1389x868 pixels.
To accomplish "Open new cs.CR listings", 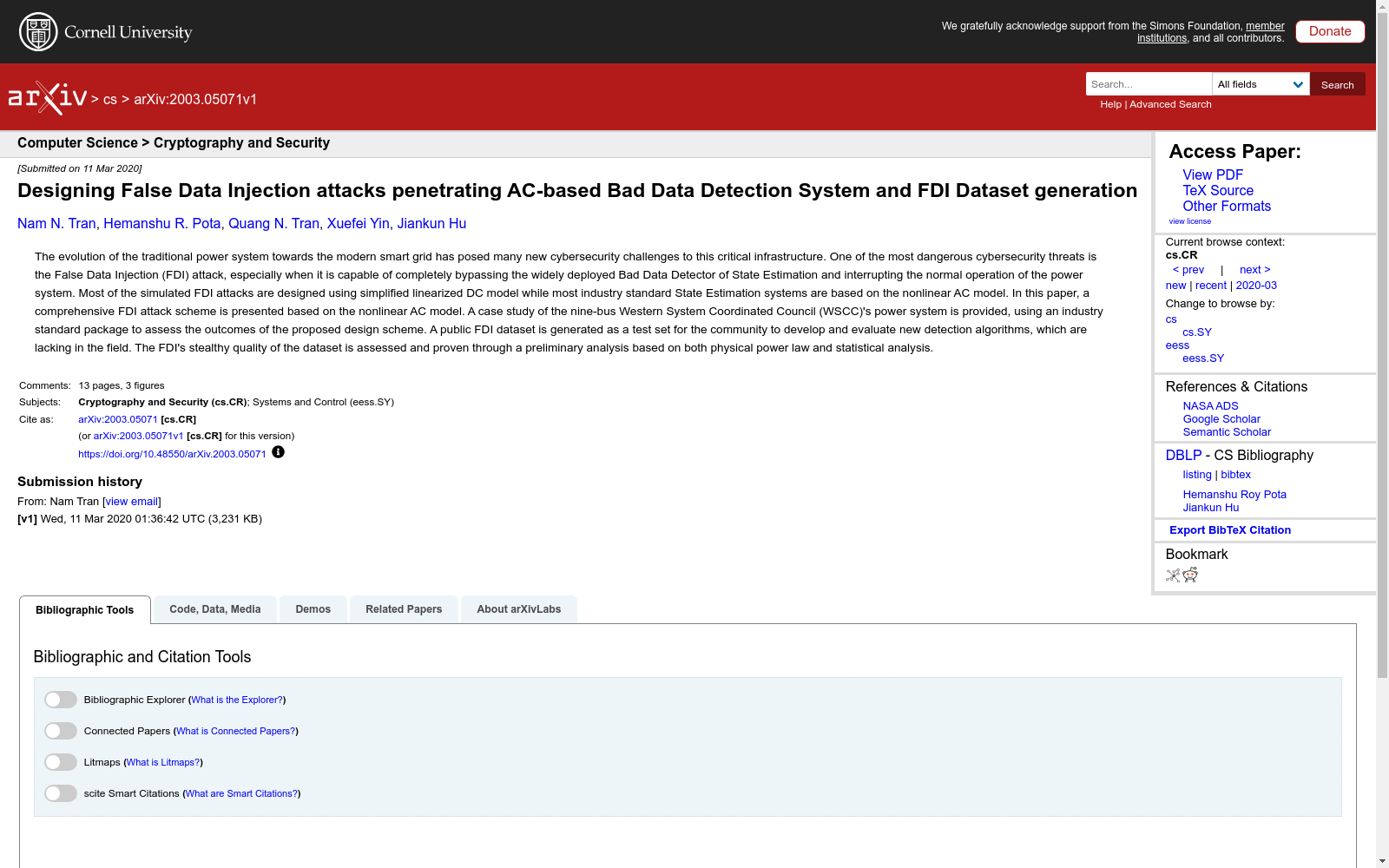I will [1175, 286].
